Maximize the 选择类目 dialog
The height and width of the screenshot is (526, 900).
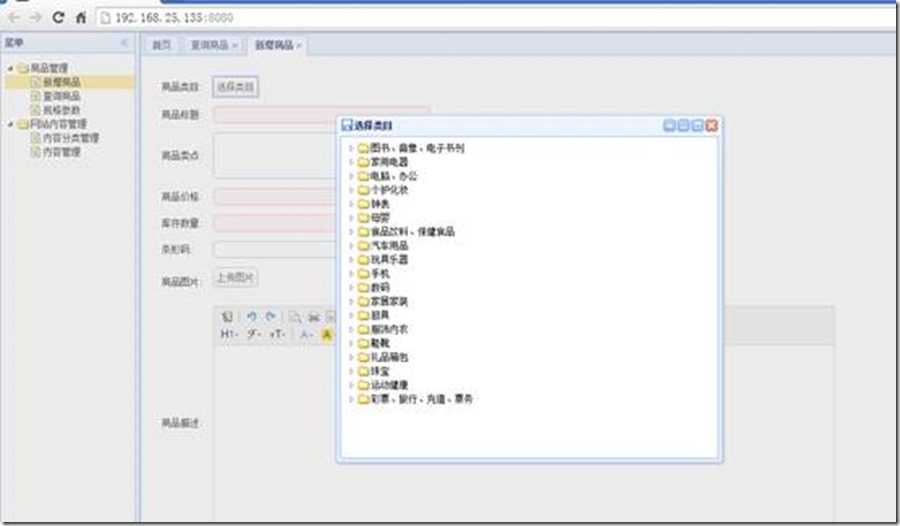click(x=697, y=125)
